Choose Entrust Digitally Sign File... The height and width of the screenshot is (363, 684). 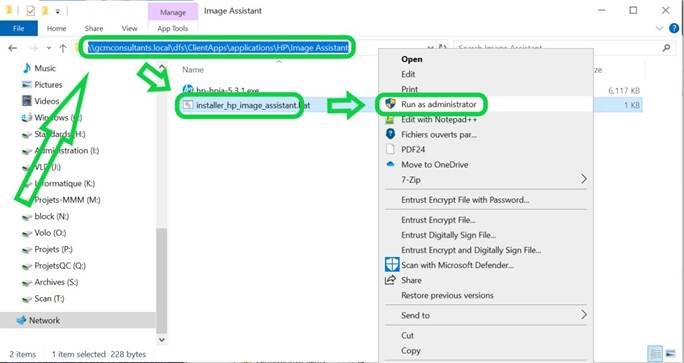pos(448,235)
